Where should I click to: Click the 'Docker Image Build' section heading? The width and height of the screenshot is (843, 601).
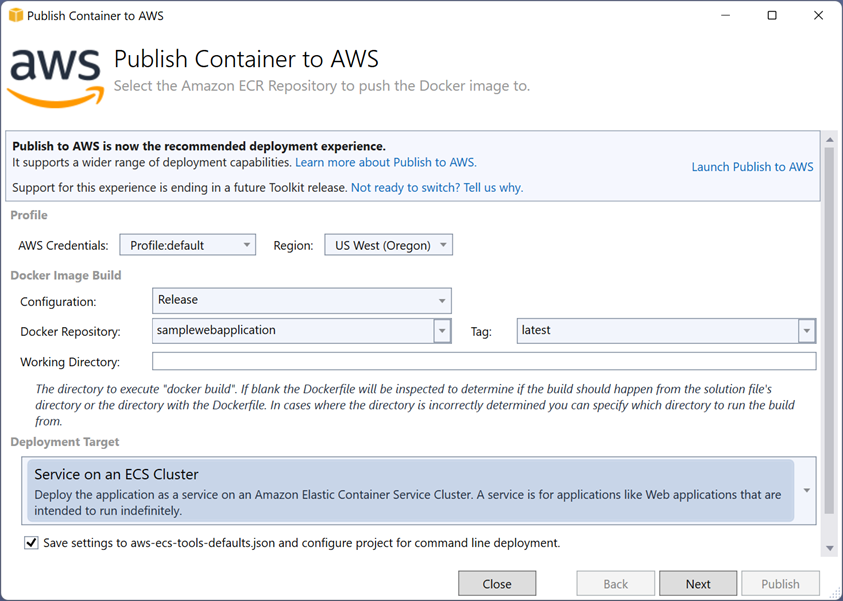coord(66,275)
